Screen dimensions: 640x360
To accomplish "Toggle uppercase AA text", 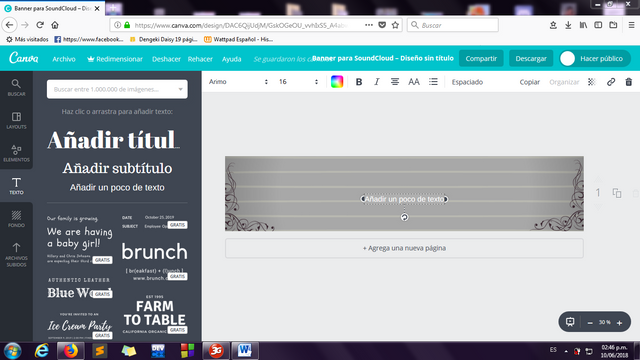I will 413,82.
